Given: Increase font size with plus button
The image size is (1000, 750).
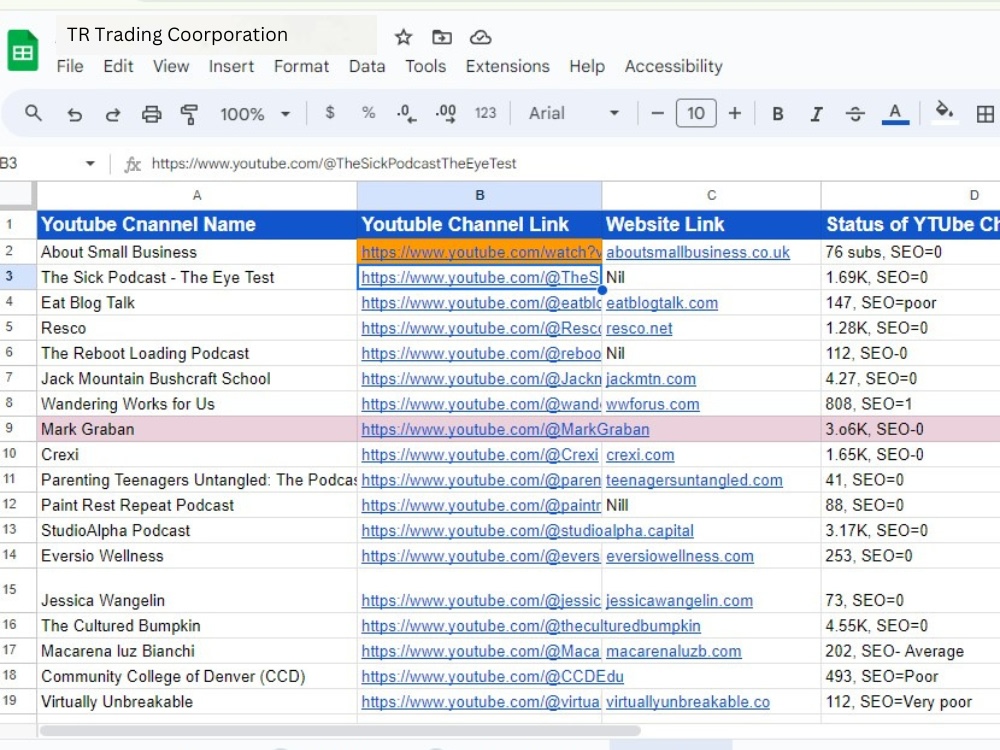Looking at the screenshot, I should [735, 114].
